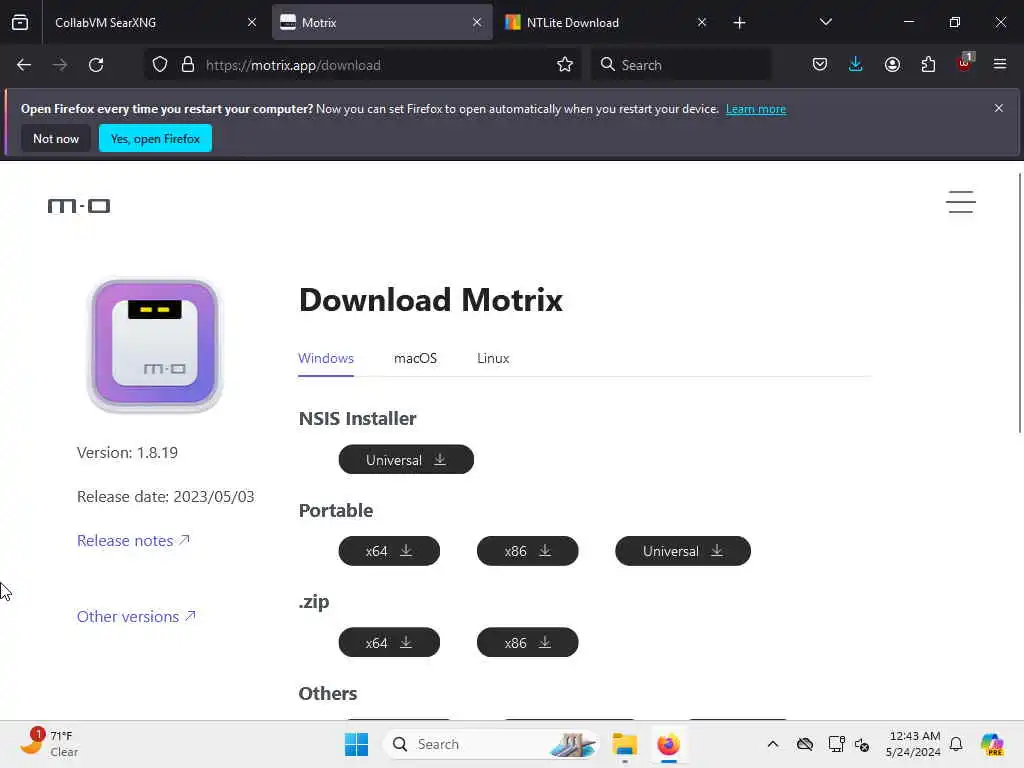Select the Windows platform tab
This screenshot has height=768, width=1024.
click(326, 358)
